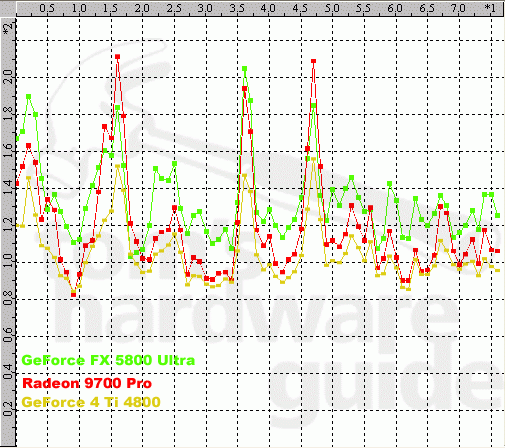The image size is (505, 448).
Task: Click the 6.5 mark on the top ruler
Action: point(427,8)
